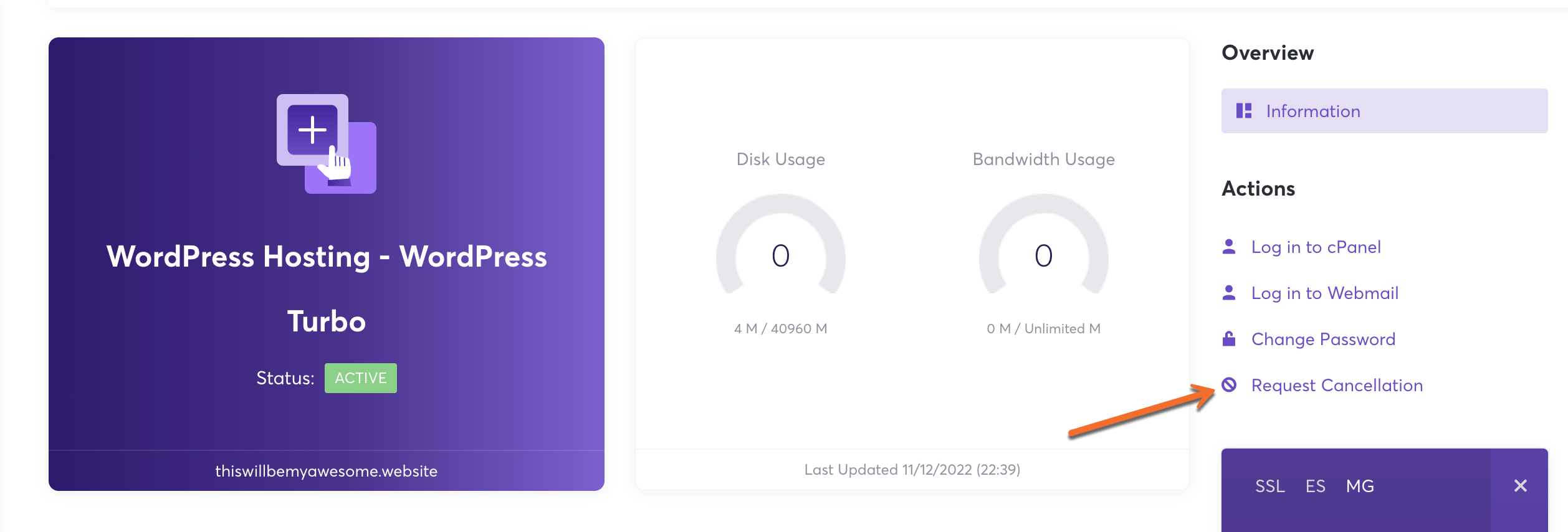Dismiss the SSL banner with the X
This screenshot has width=1568, height=532.
(x=1521, y=485)
